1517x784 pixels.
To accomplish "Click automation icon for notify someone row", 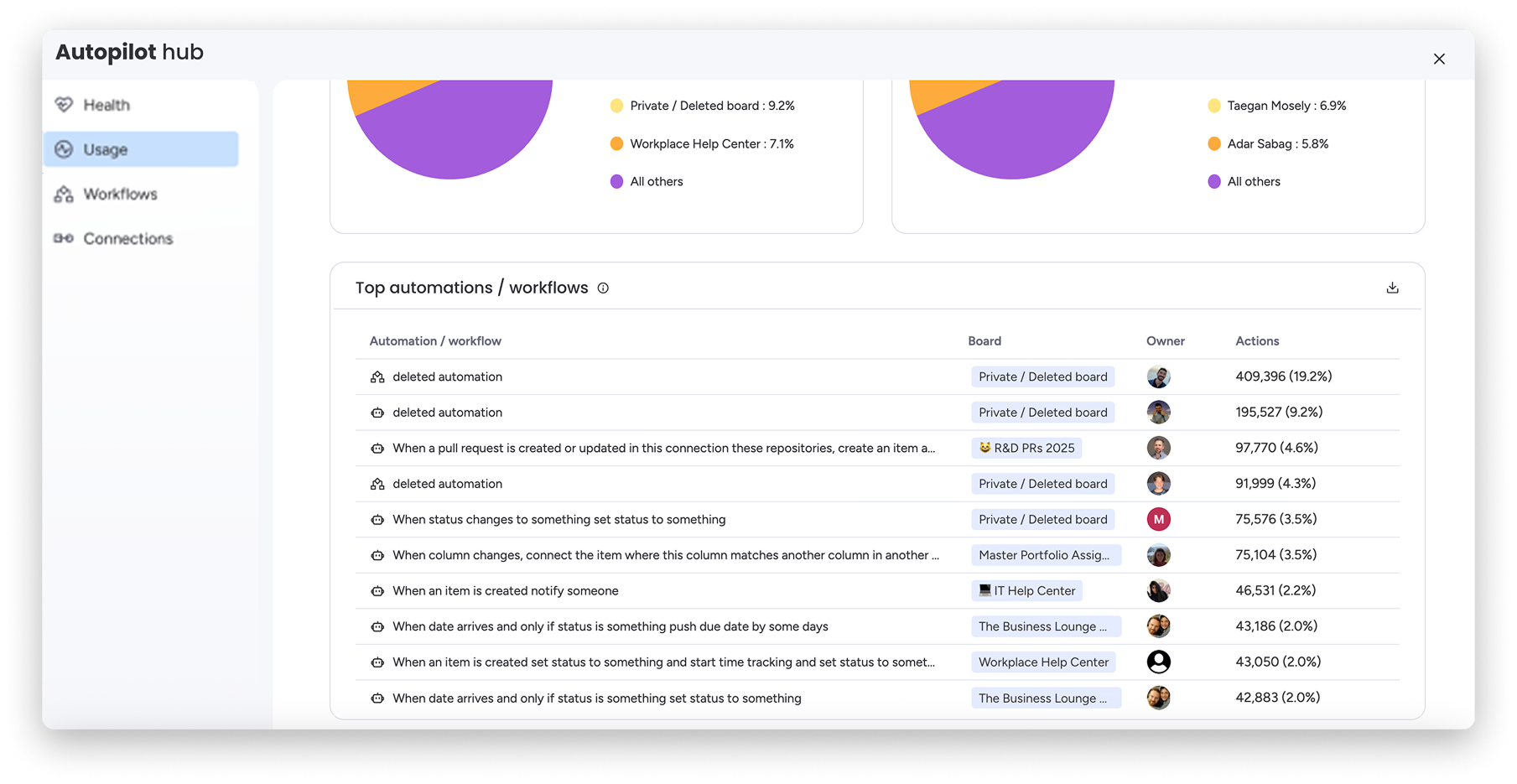I will pyautogui.click(x=377, y=591).
